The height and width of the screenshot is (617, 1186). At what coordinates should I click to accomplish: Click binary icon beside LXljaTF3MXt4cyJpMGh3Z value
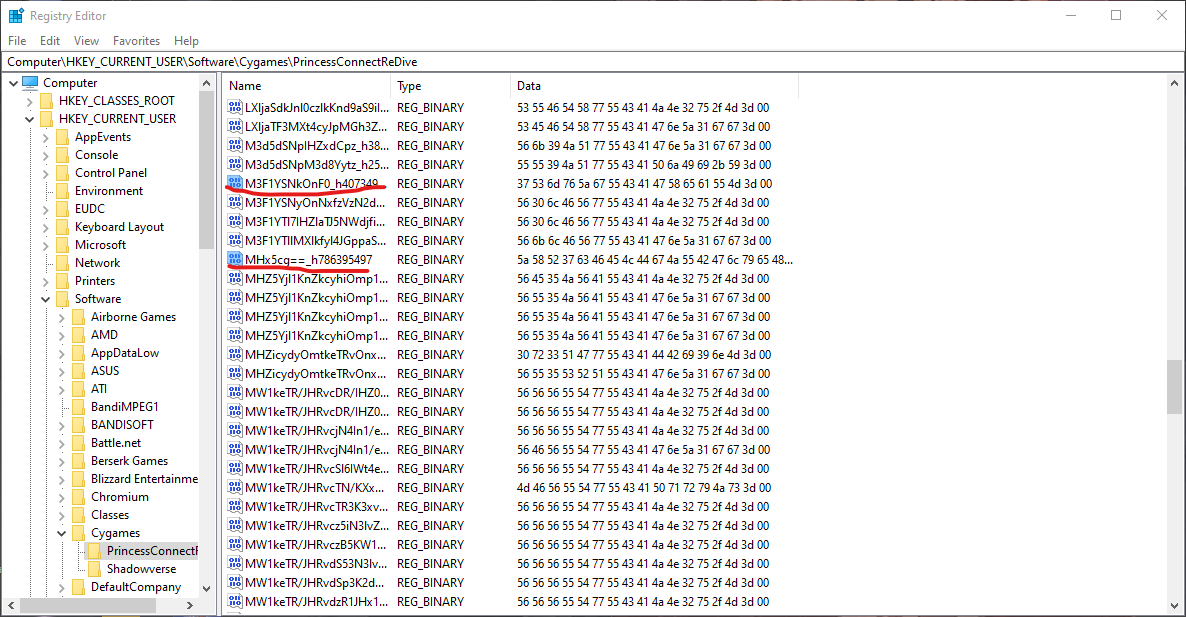pyautogui.click(x=234, y=126)
